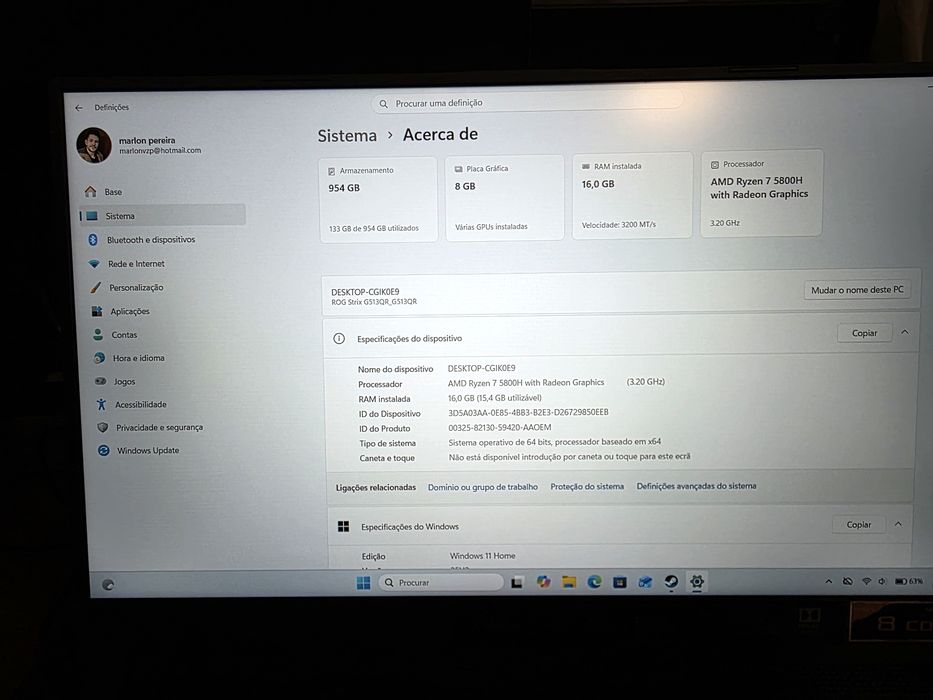
Task: Open Definições avançadas do sistema link
Action: click(x=696, y=486)
